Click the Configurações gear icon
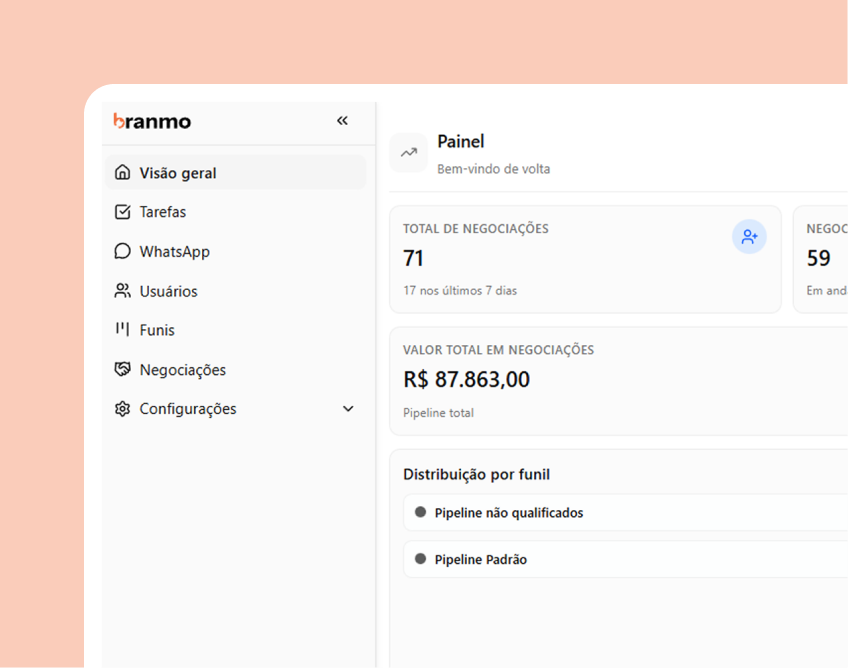The height and width of the screenshot is (668, 848). tap(123, 409)
